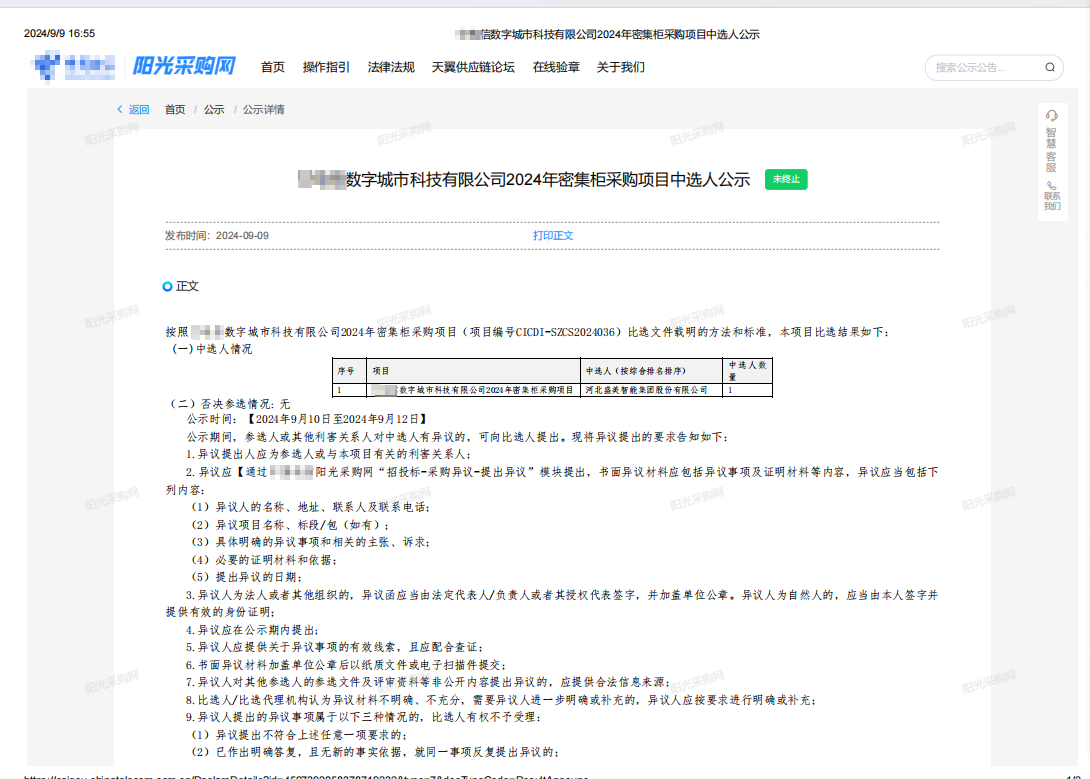Image resolution: width=1090 pixels, height=779 pixels.
Task: Click the line （1）异议提出不符合上述任意一项要求的
Action: pos(300,735)
